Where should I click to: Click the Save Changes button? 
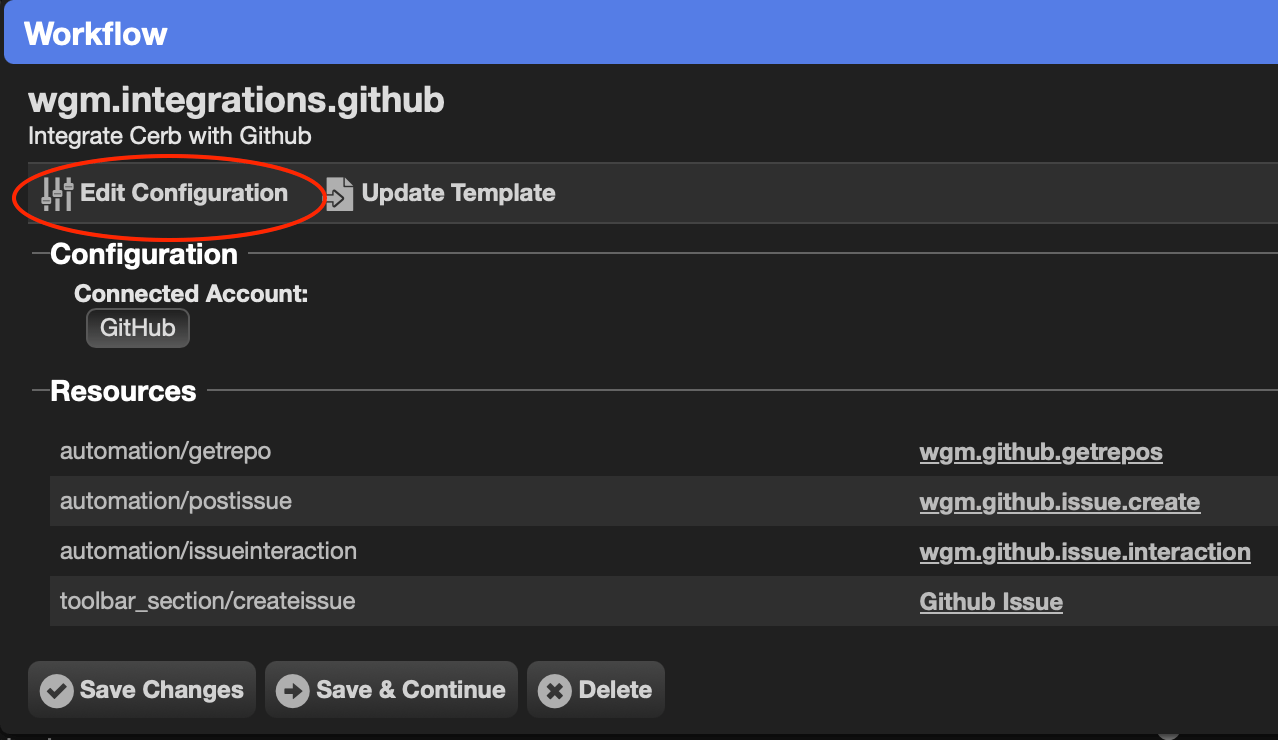click(142, 690)
